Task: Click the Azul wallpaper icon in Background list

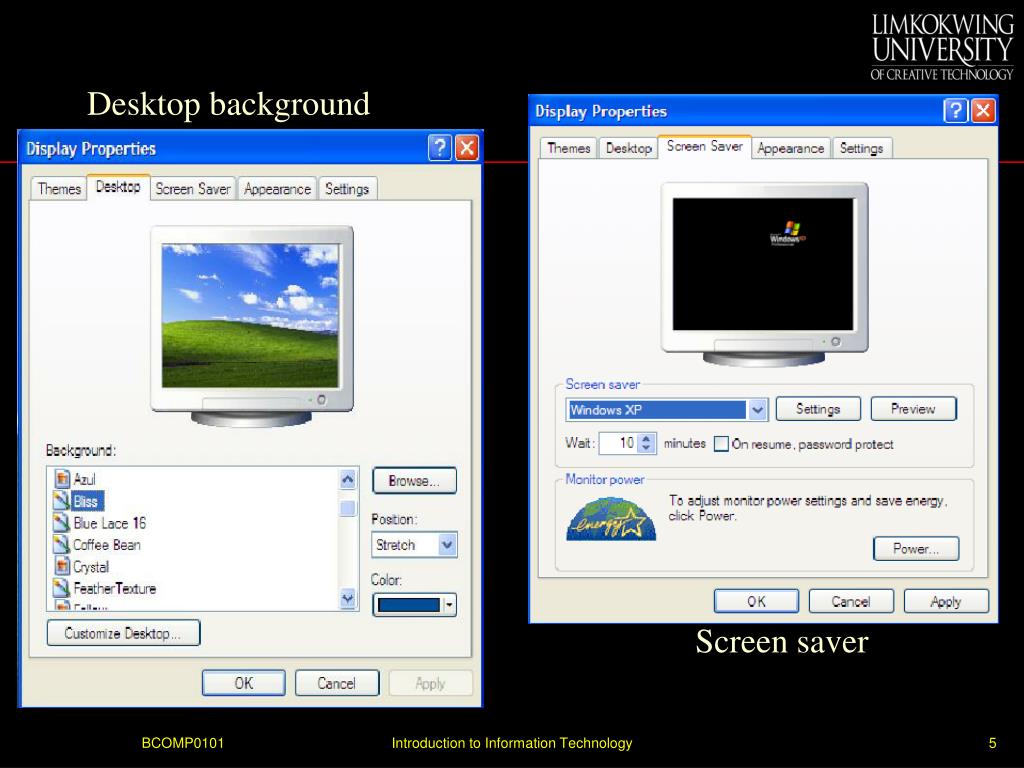Action: [x=62, y=479]
